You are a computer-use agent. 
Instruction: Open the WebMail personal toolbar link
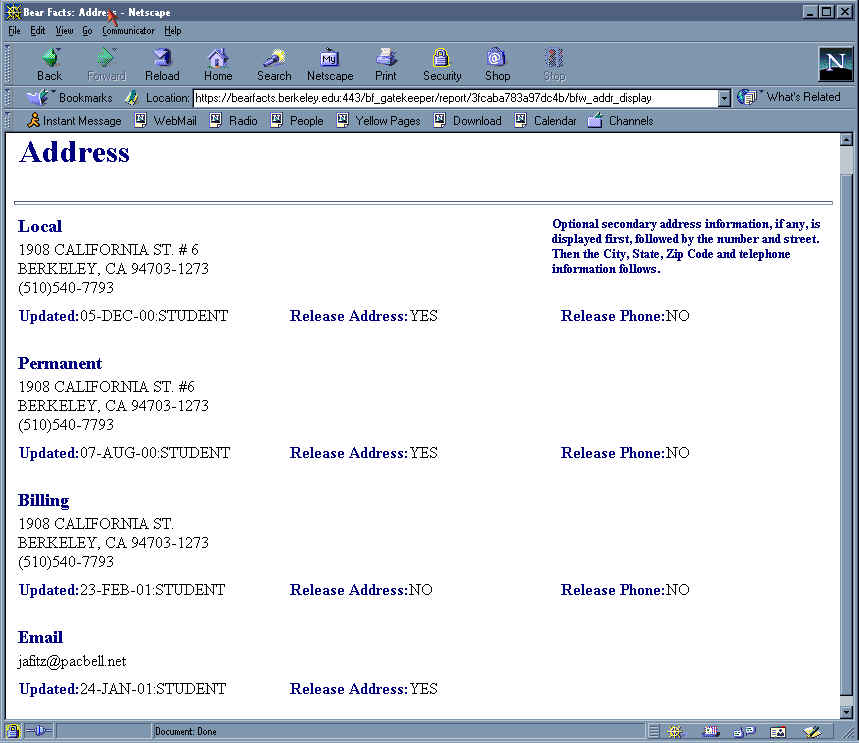coord(165,121)
